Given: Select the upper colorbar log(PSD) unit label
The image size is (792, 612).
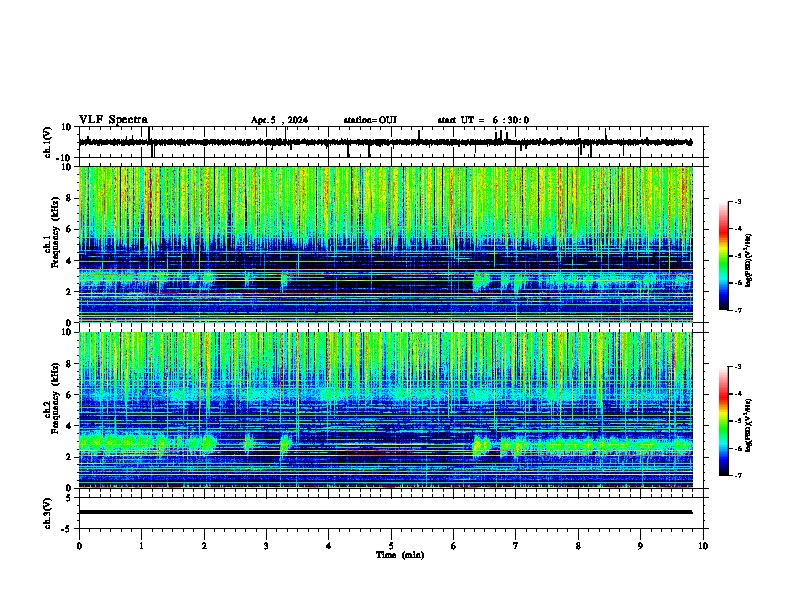Looking at the screenshot, I should tap(749, 261).
